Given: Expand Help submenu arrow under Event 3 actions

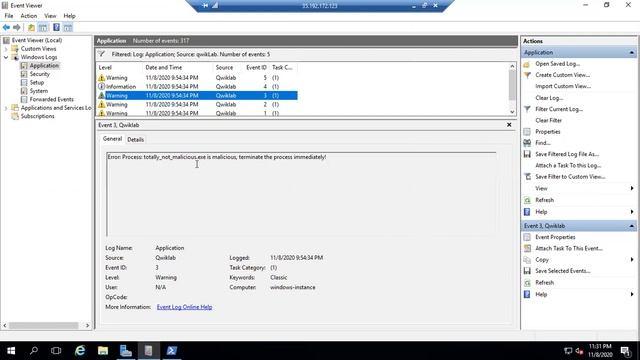Looking at the screenshot, I should coord(632,294).
